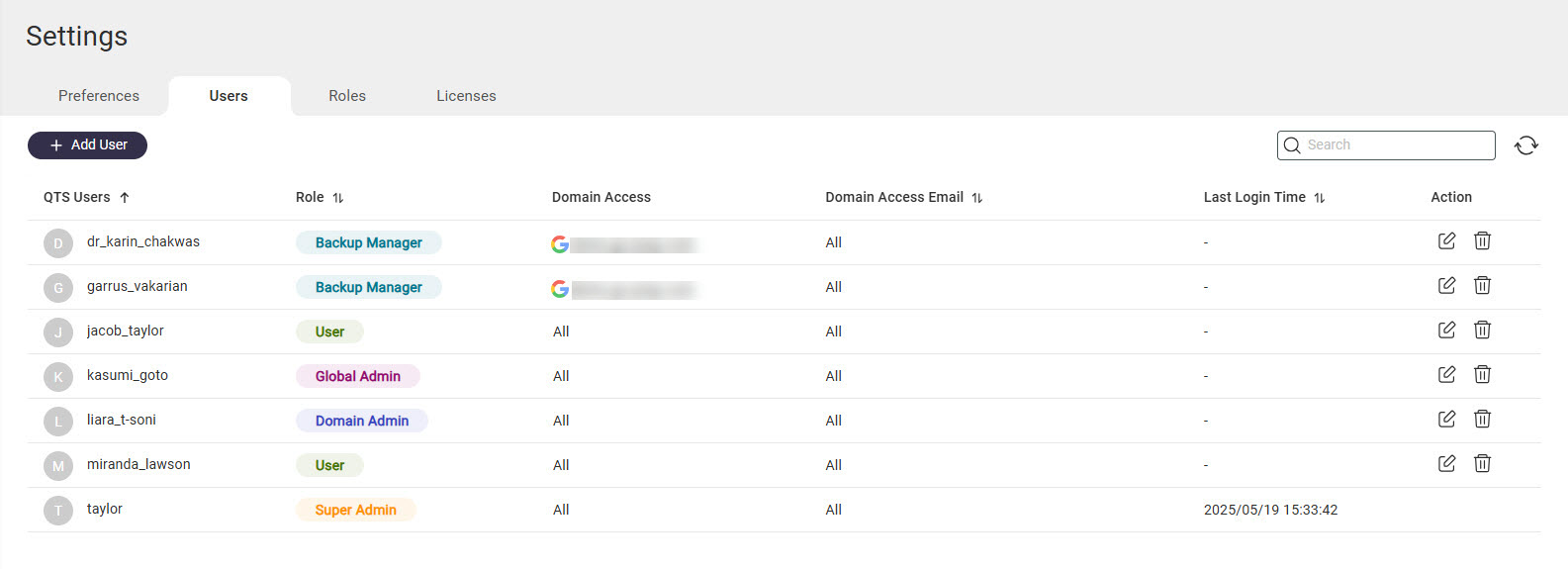1568x569 pixels.
Task: Go to the Licenses tab
Action: click(x=466, y=96)
